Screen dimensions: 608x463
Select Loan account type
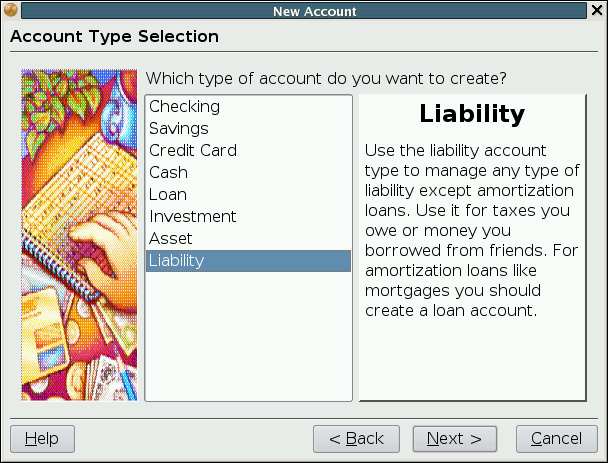[x=168, y=194]
